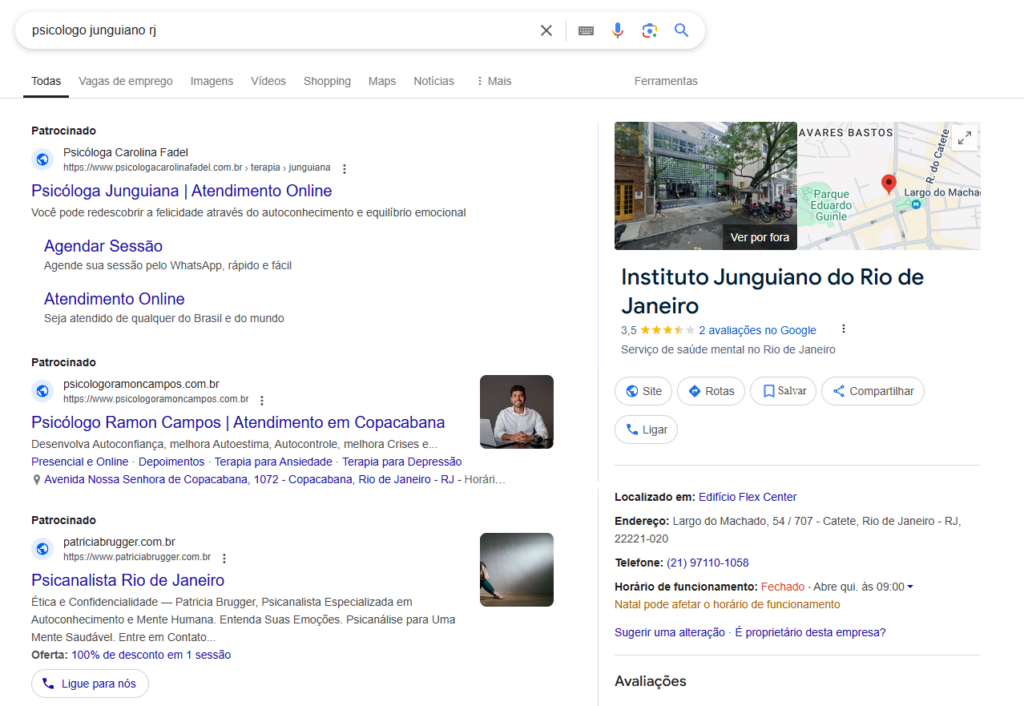
Task: Click the red location pin on map
Action: point(888,184)
